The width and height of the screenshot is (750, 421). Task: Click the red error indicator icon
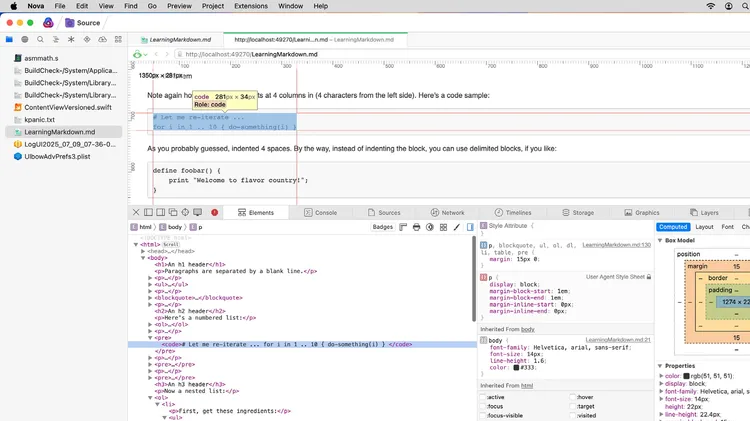[214, 212]
